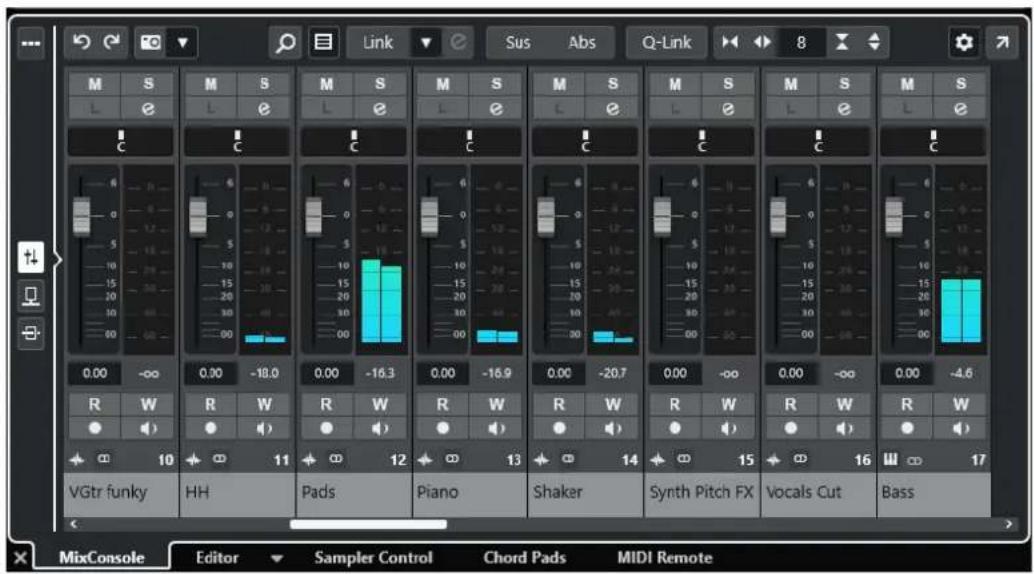The height and width of the screenshot is (574, 1034).
Task: Toggle monitor speaker on Piano channel
Action: click(x=496, y=428)
